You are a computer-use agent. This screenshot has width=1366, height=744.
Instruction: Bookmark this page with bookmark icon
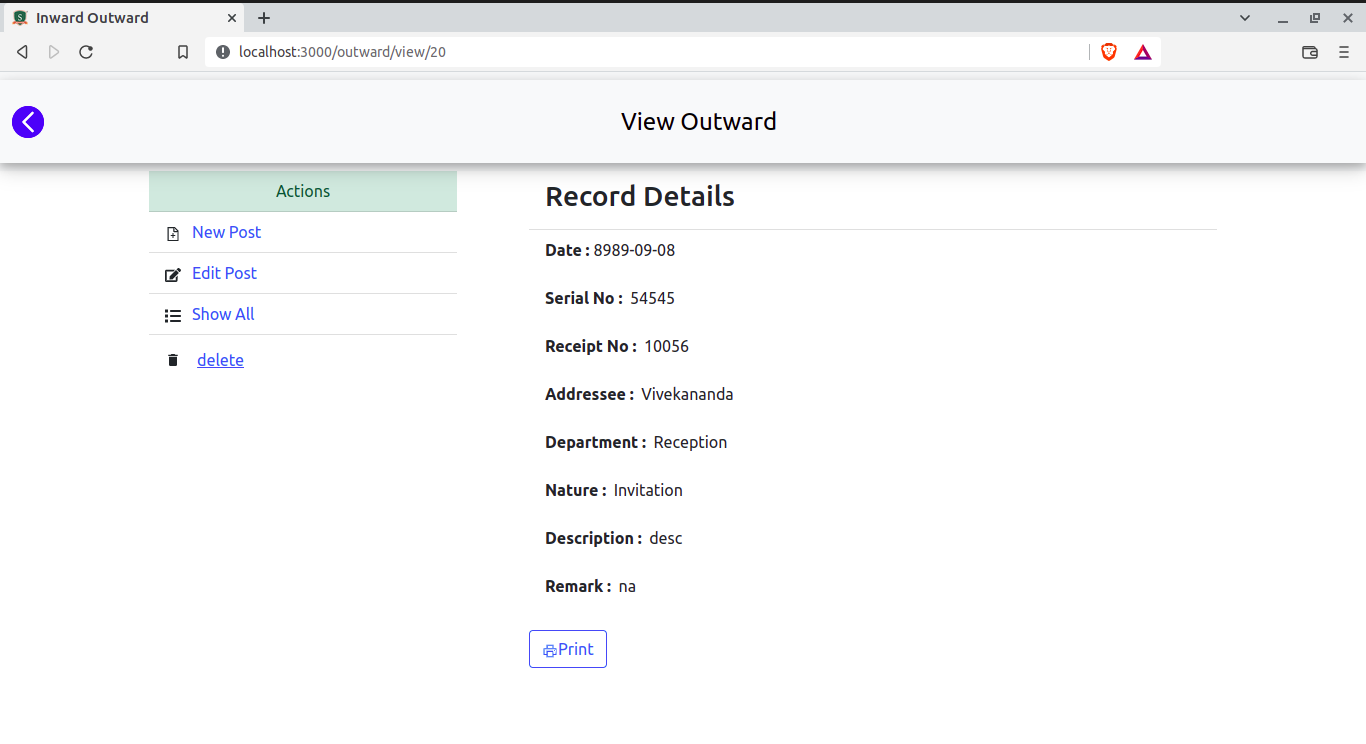(x=183, y=52)
